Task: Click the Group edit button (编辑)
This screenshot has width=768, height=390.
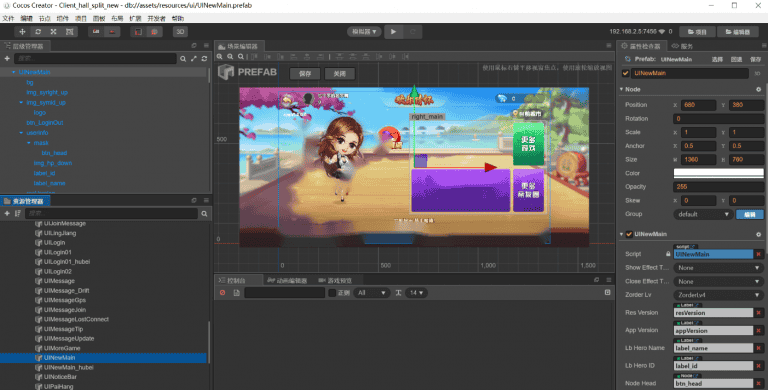Action: [750, 214]
